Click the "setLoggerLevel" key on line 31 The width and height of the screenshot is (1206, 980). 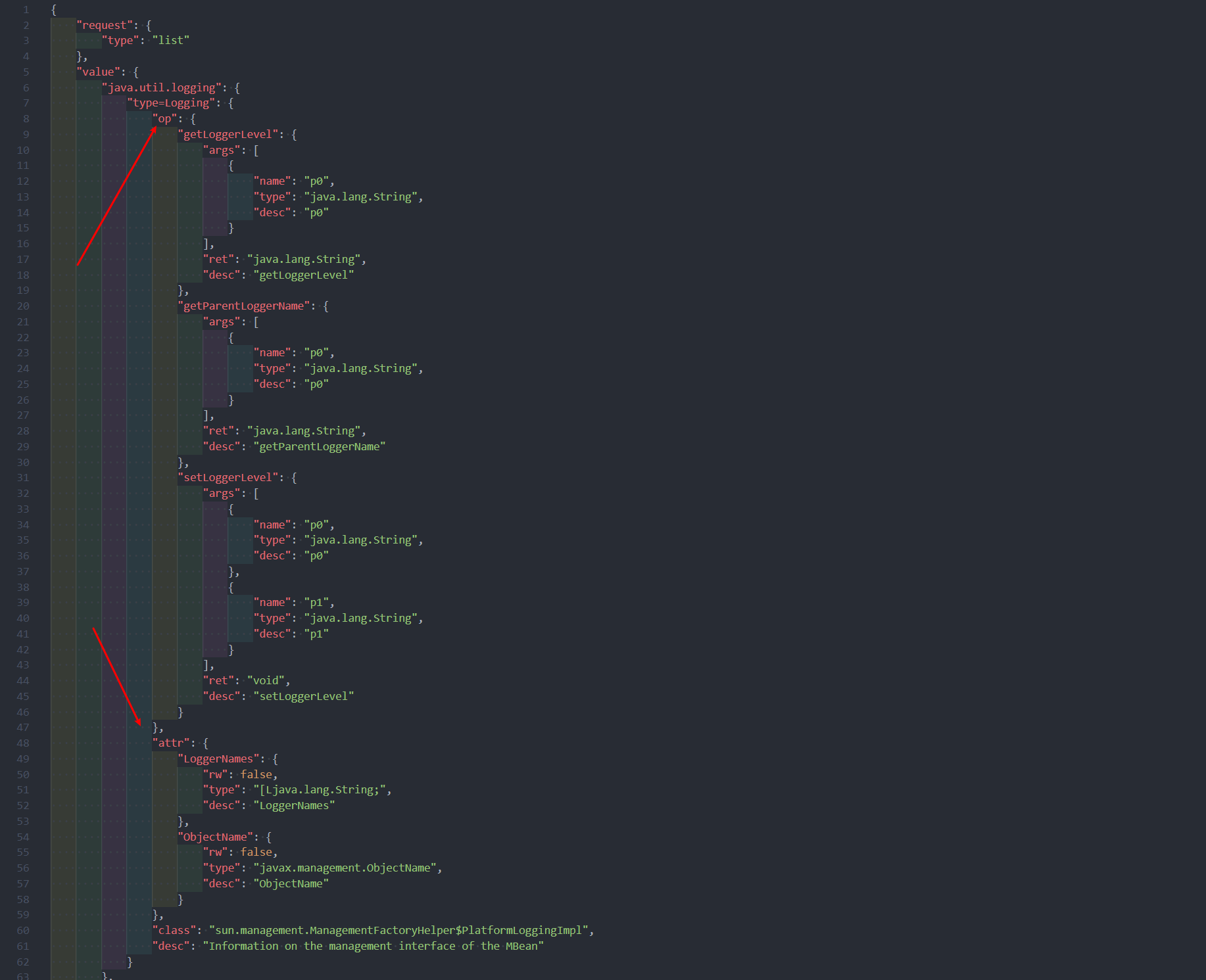tap(228, 478)
